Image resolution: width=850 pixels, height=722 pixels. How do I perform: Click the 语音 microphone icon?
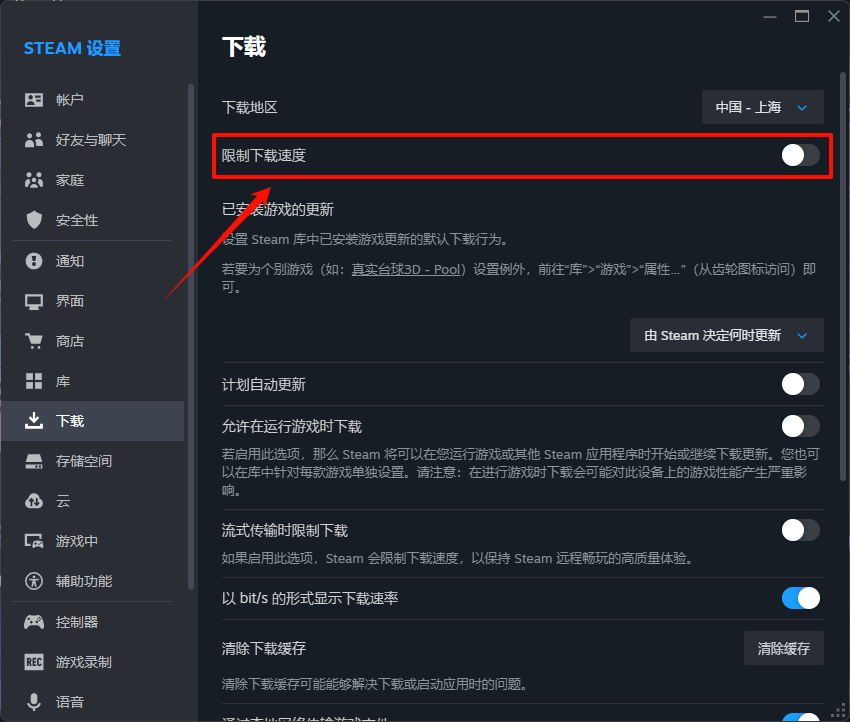pyautogui.click(x=34, y=702)
